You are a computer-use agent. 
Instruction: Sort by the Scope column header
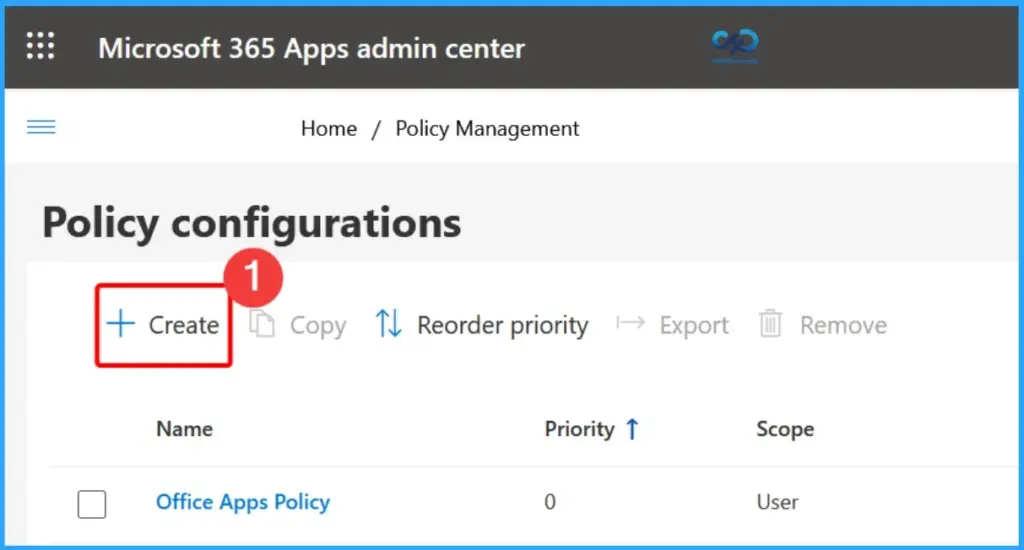[785, 429]
